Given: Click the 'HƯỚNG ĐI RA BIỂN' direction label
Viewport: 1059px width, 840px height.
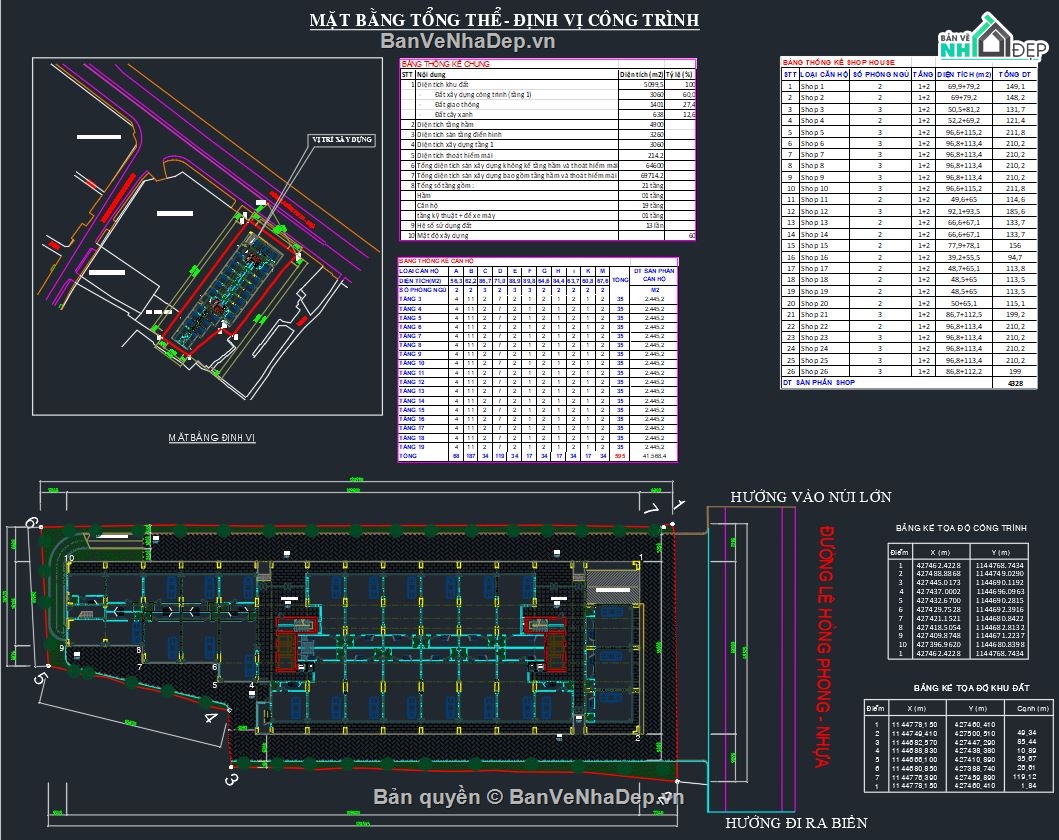Looking at the screenshot, I should [x=797, y=823].
